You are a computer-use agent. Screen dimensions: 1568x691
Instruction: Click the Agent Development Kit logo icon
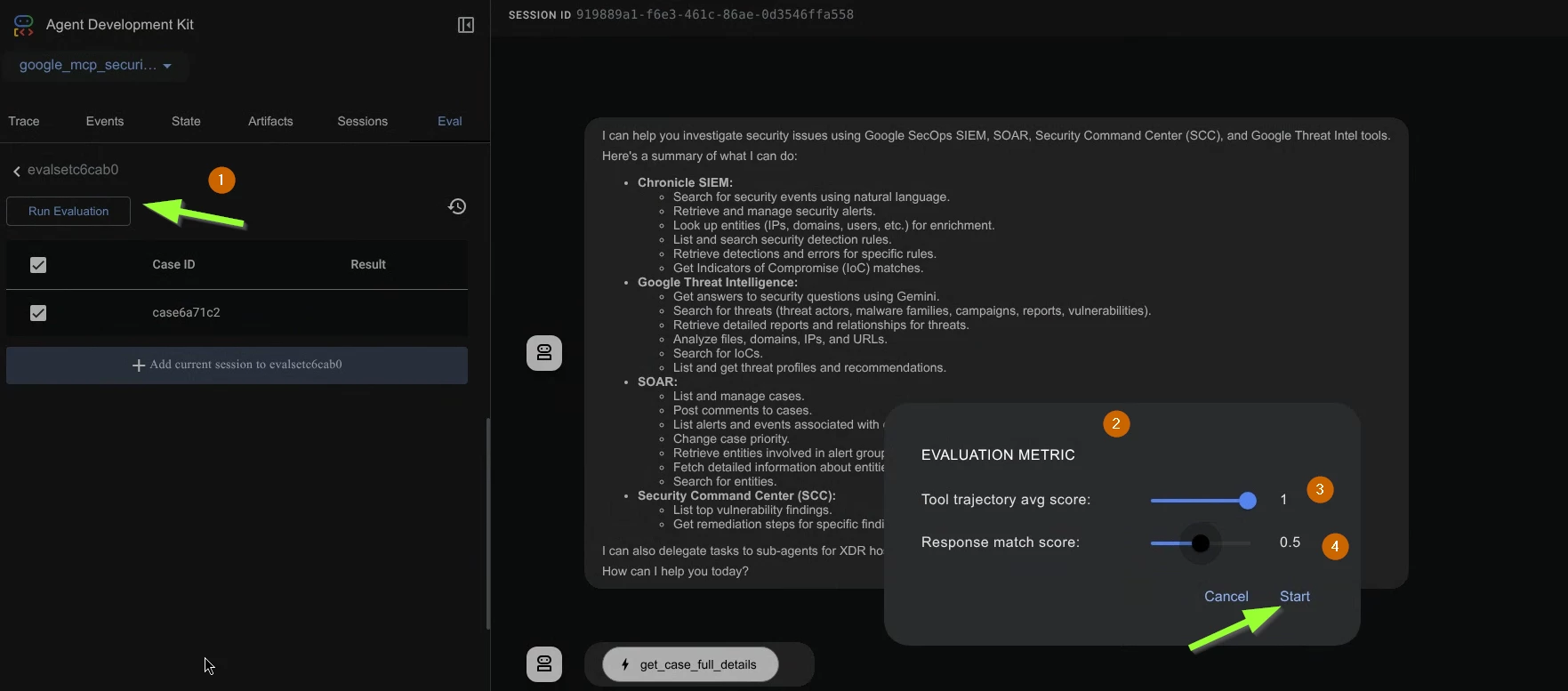tap(24, 25)
